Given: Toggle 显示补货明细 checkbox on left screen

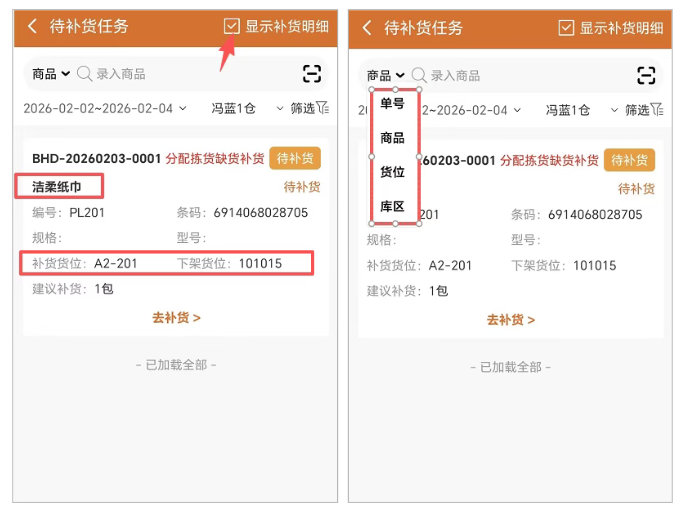Looking at the screenshot, I should (231, 26).
